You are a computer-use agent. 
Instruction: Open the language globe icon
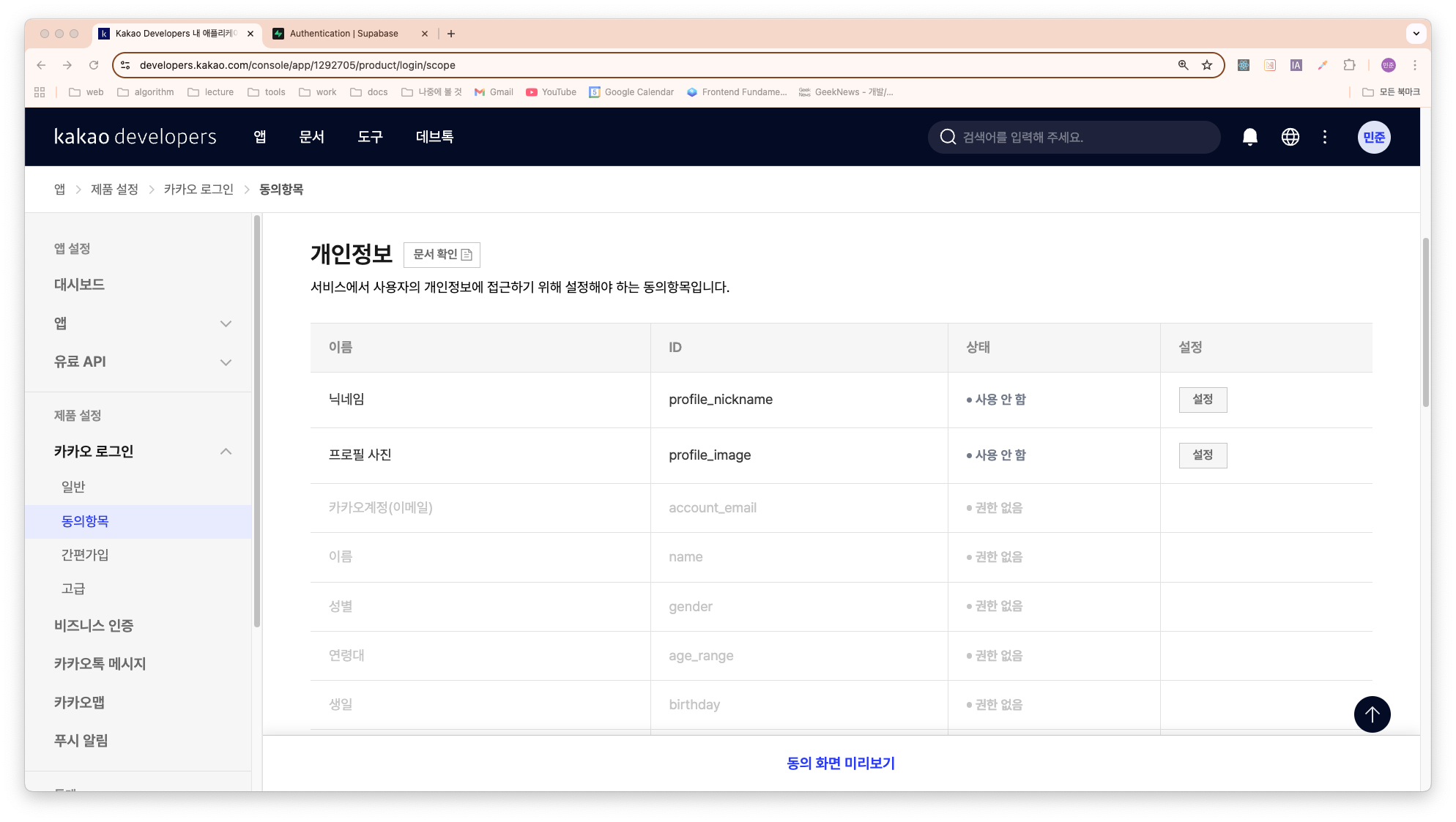pyautogui.click(x=1290, y=137)
